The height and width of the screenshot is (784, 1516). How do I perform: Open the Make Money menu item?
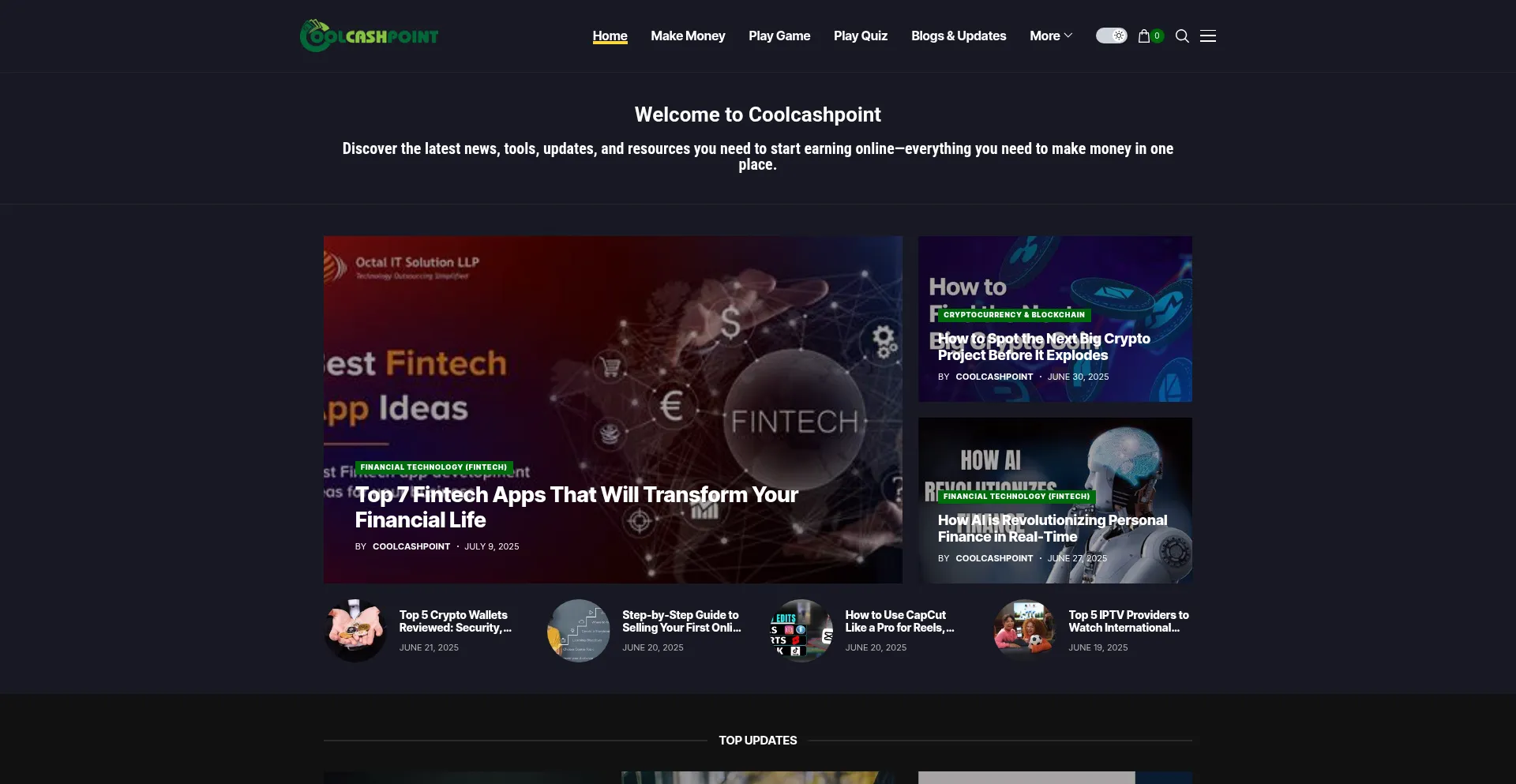tap(688, 36)
